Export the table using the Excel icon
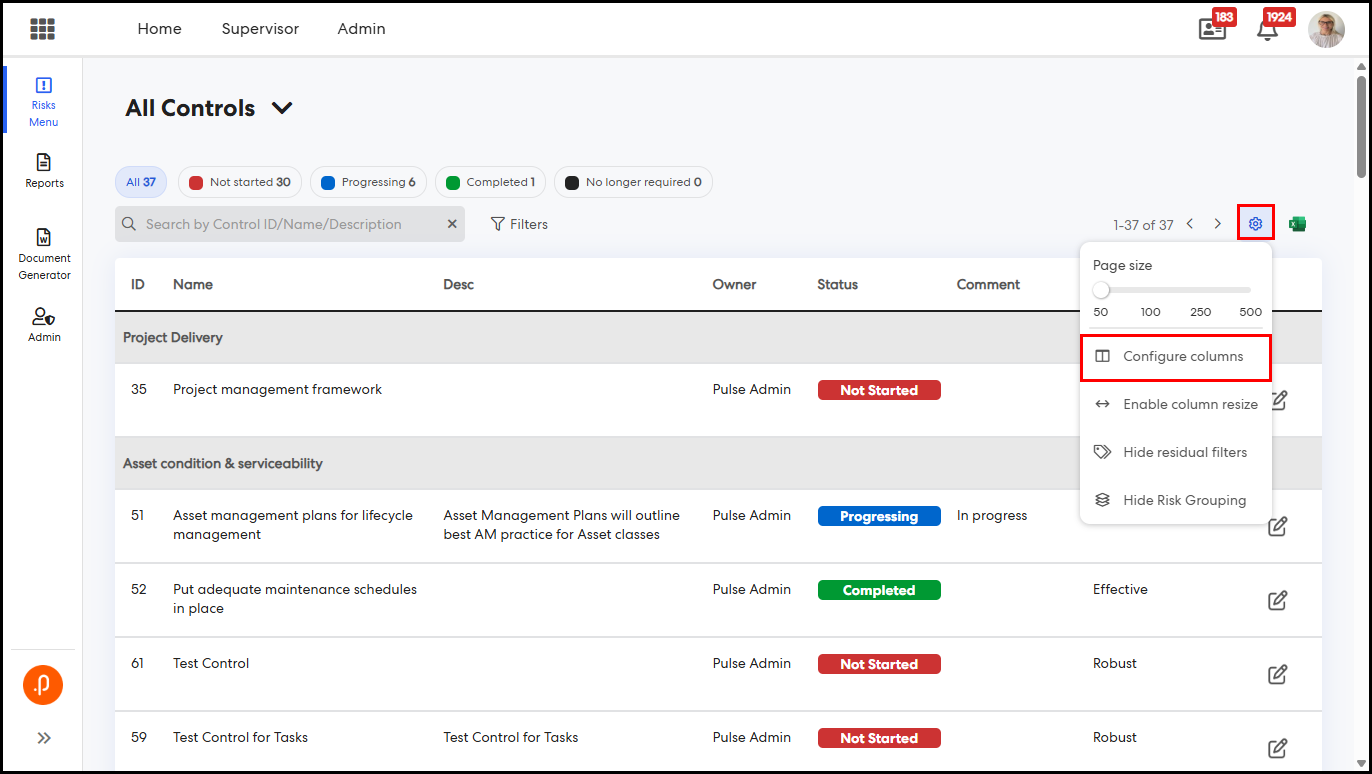 pos(1297,224)
